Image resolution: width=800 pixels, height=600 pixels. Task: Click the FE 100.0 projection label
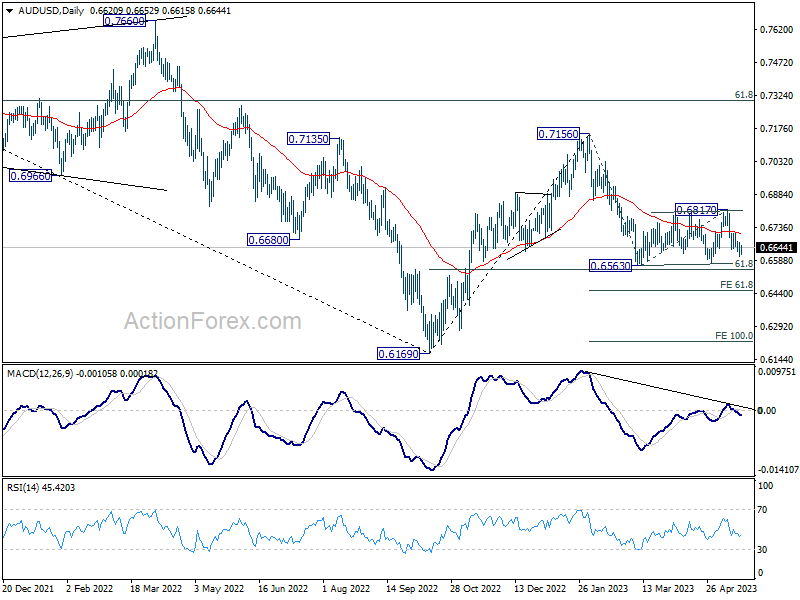734,336
